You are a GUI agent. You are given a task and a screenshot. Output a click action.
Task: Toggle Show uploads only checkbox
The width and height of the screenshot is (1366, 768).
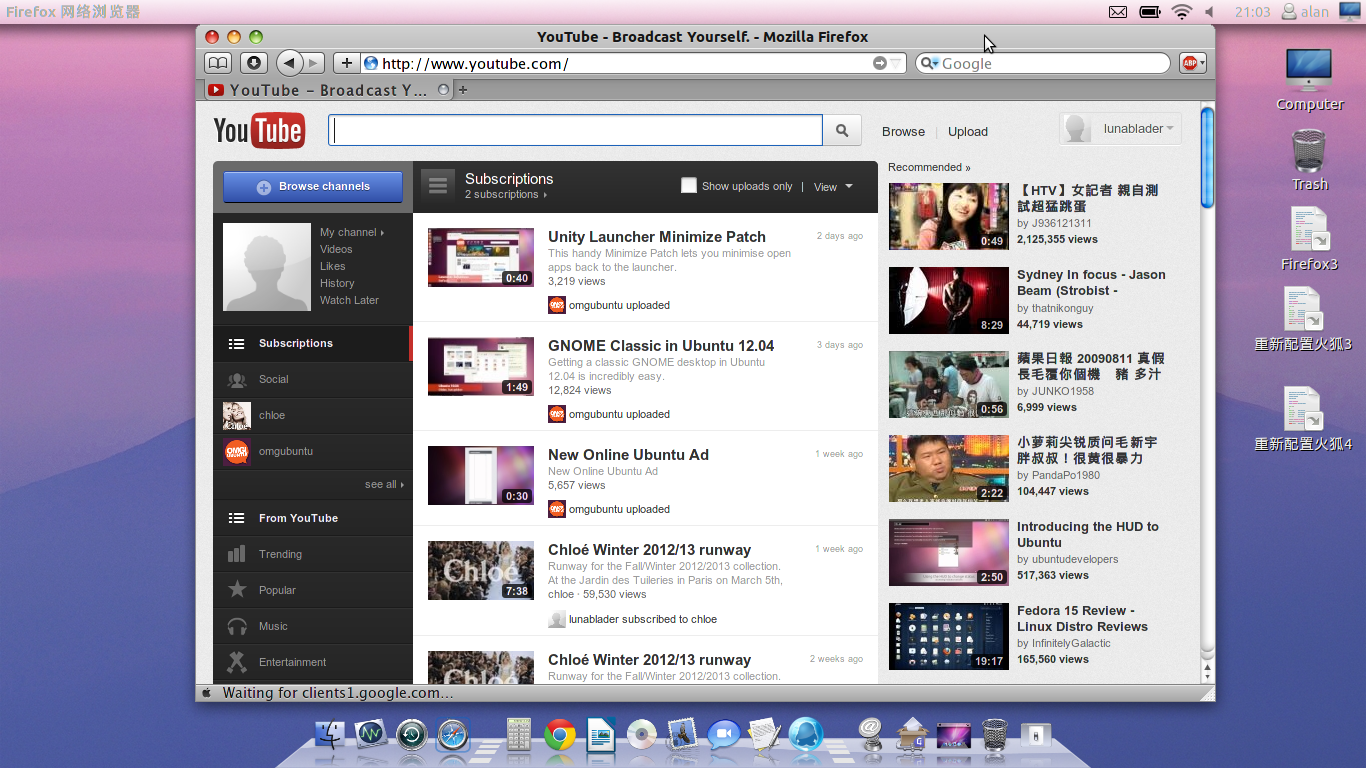pos(689,185)
